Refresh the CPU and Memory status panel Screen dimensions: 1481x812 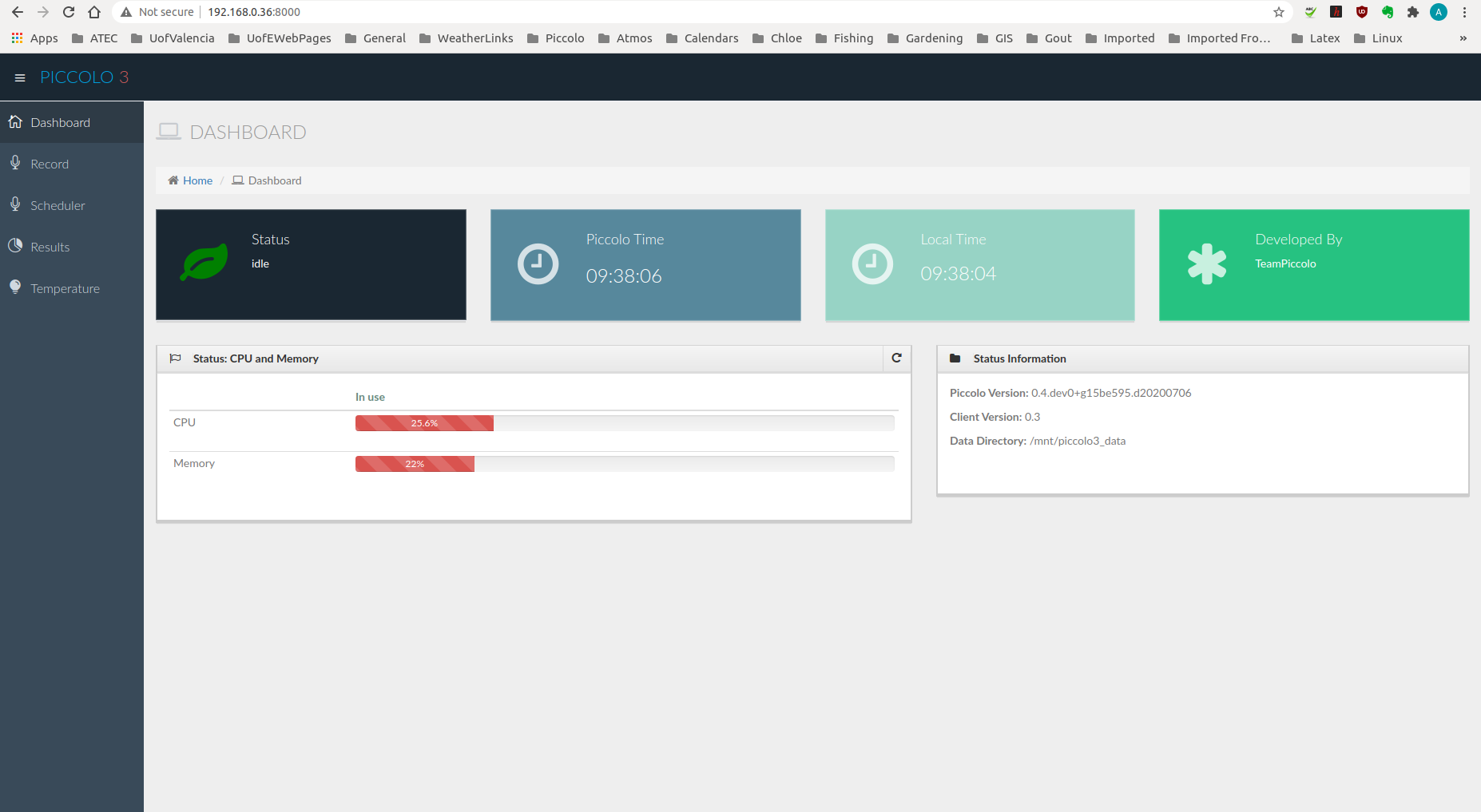896,358
